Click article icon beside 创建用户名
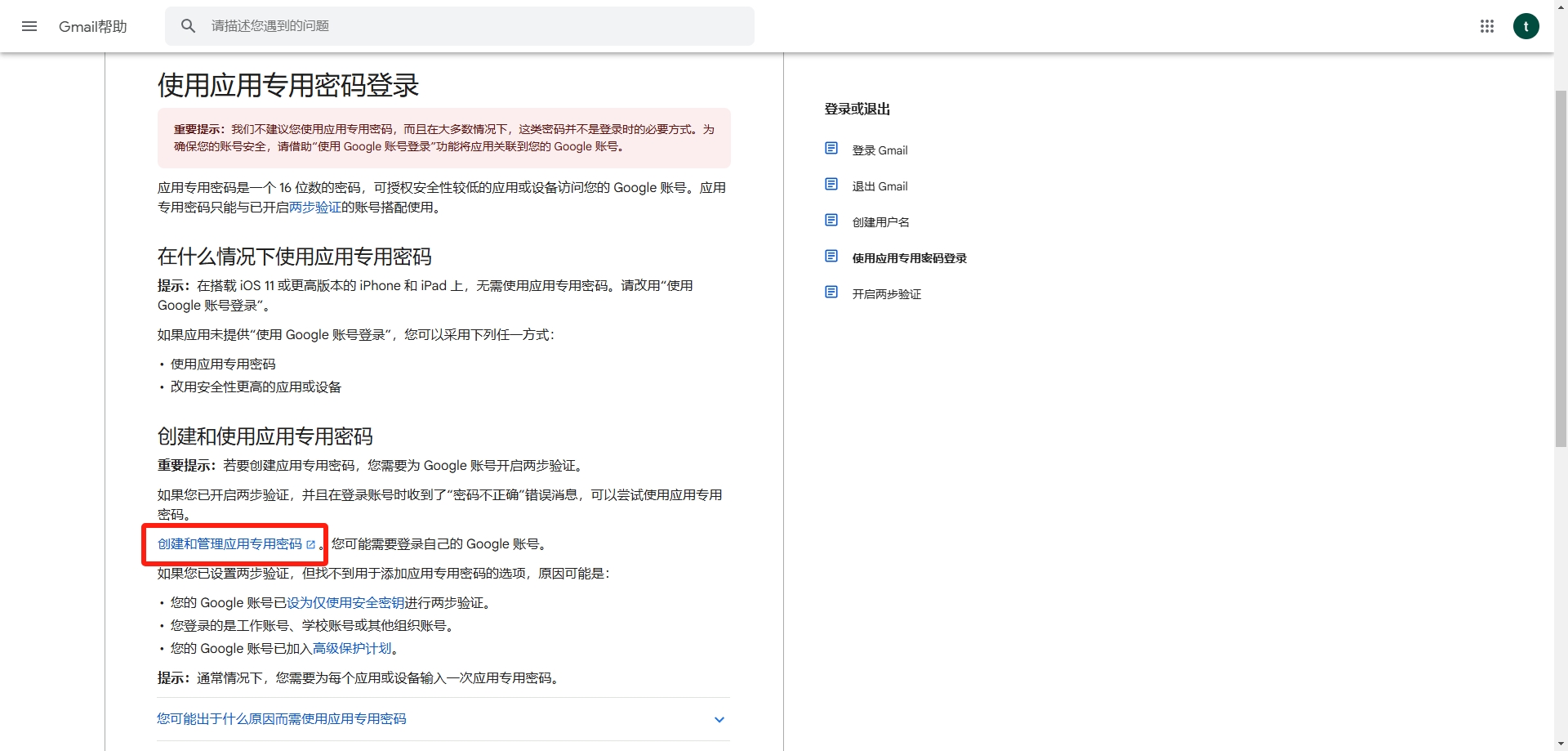This screenshot has width=1568, height=751. point(831,221)
